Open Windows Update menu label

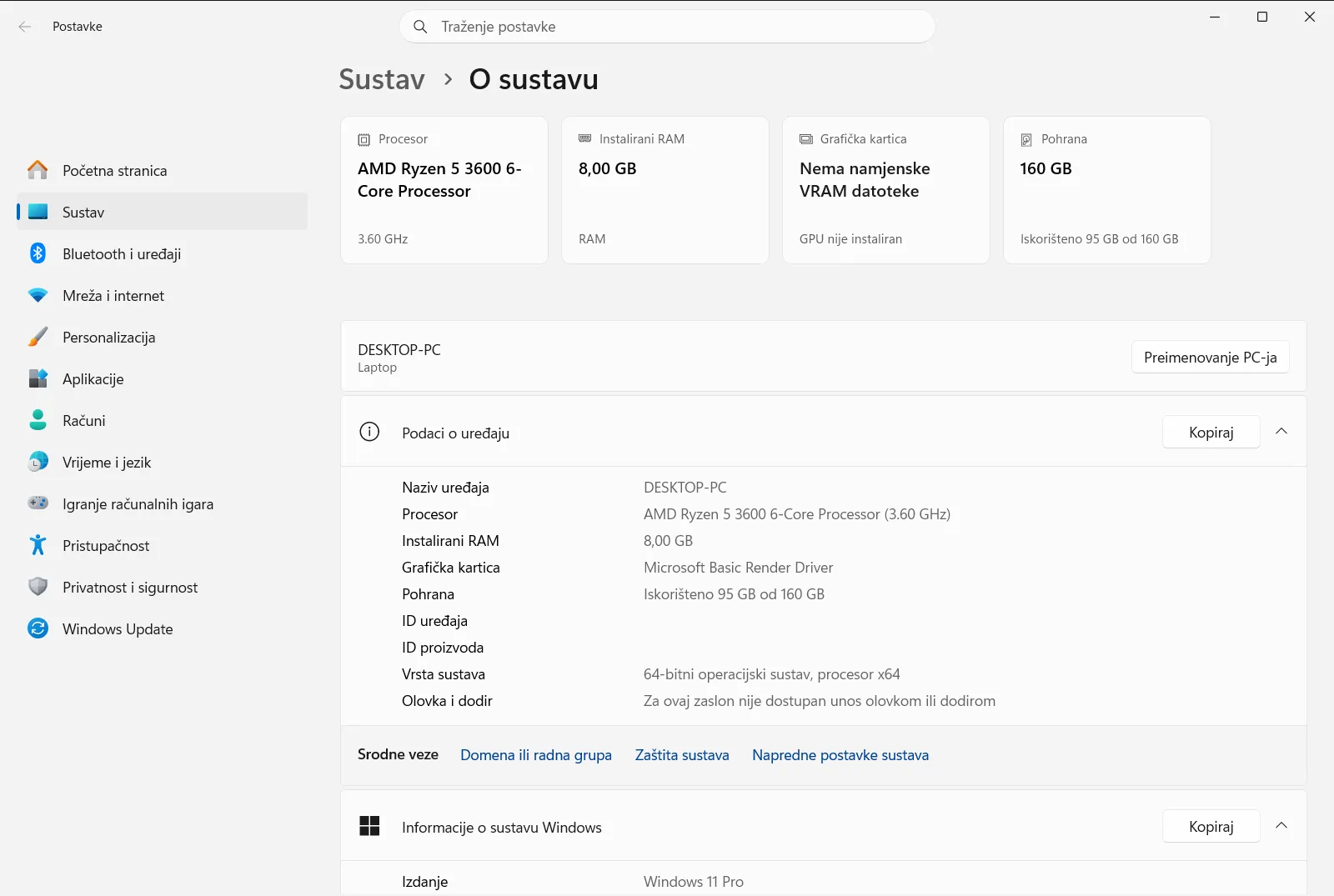click(x=118, y=629)
